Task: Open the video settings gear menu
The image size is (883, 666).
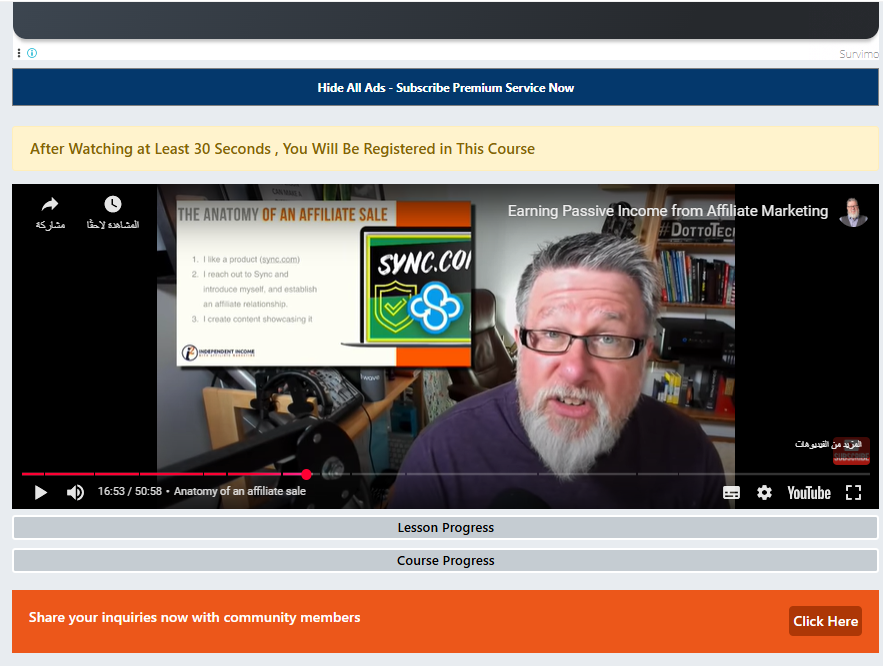Action: click(764, 492)
